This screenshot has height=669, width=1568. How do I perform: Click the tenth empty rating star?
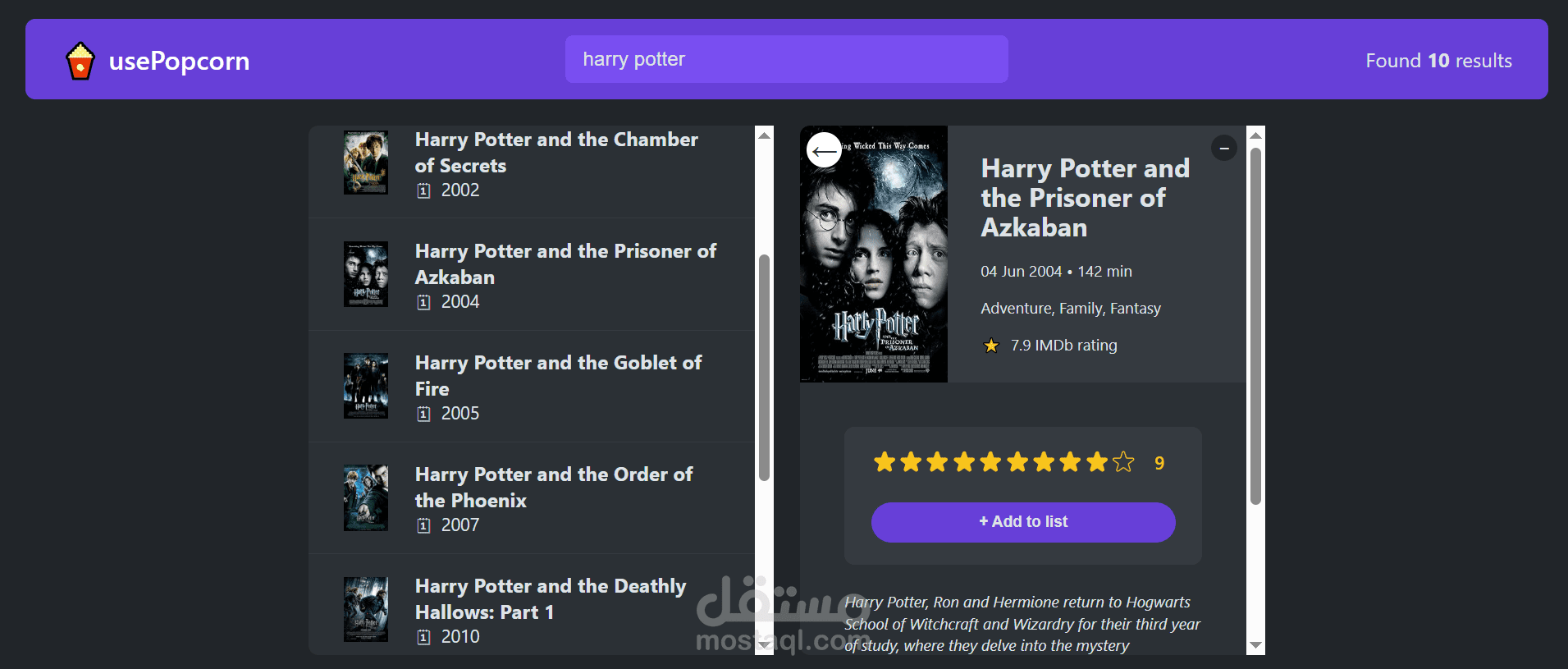tap(1123, 462)
